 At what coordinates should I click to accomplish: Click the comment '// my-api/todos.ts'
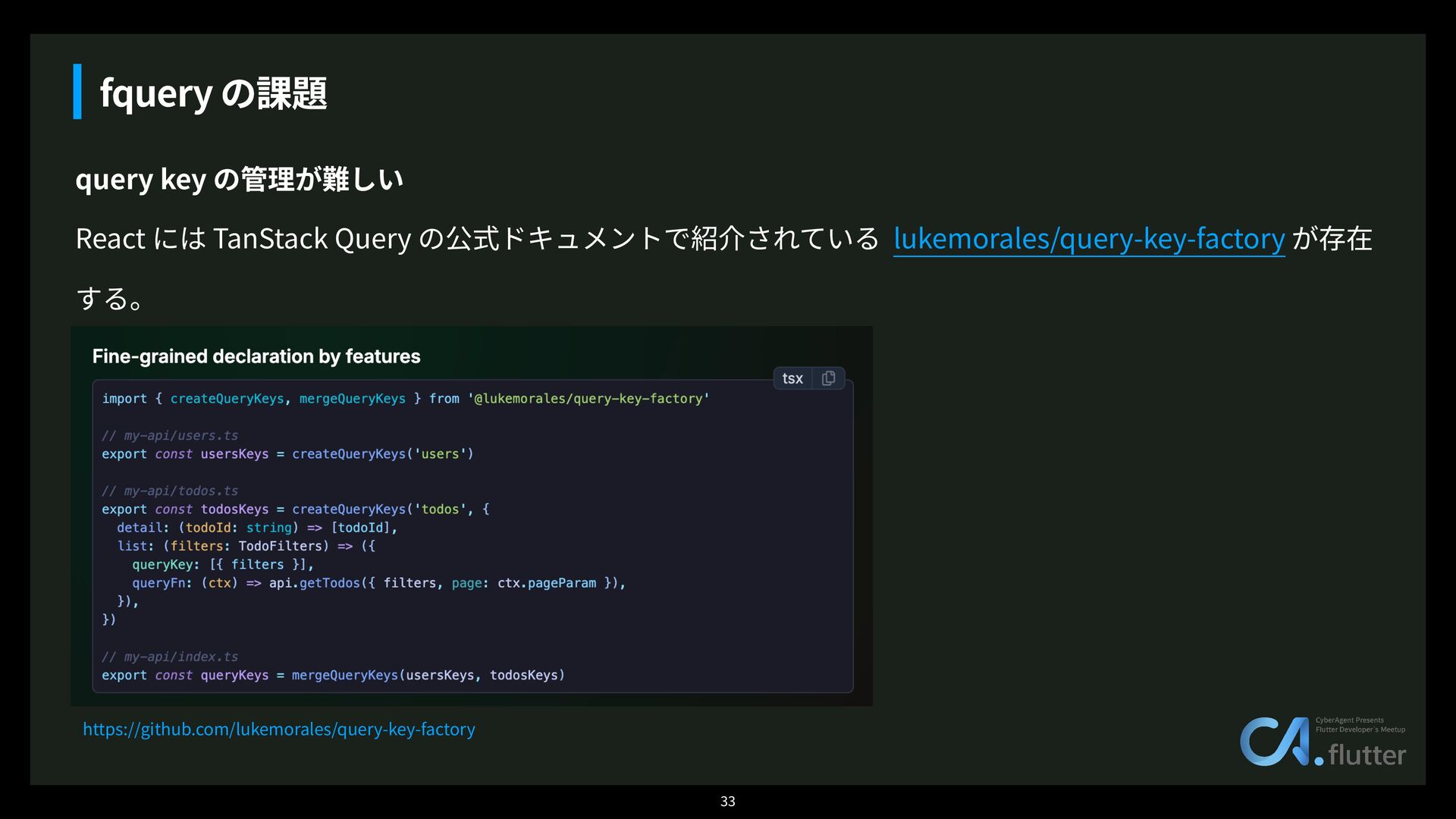coord(170,491)
